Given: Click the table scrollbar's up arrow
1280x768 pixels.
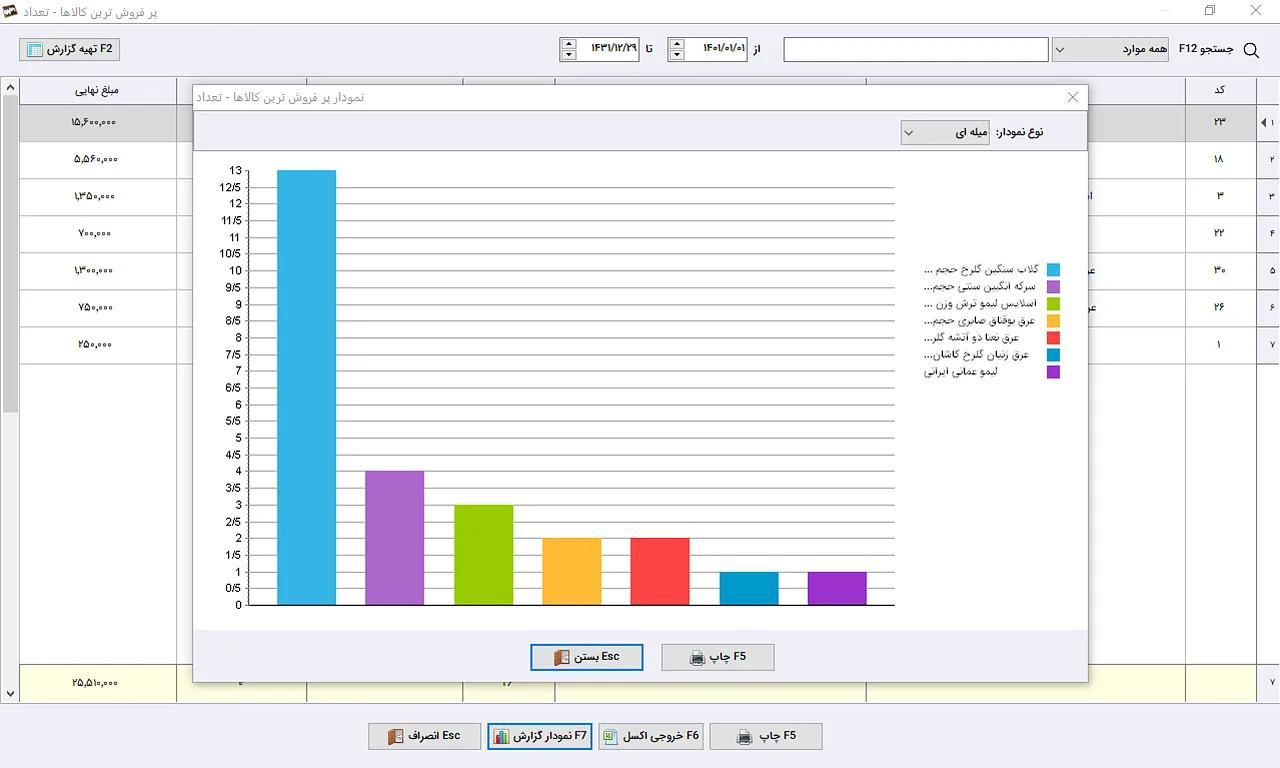Looking at the screenshot, I should tap(10, 87).
